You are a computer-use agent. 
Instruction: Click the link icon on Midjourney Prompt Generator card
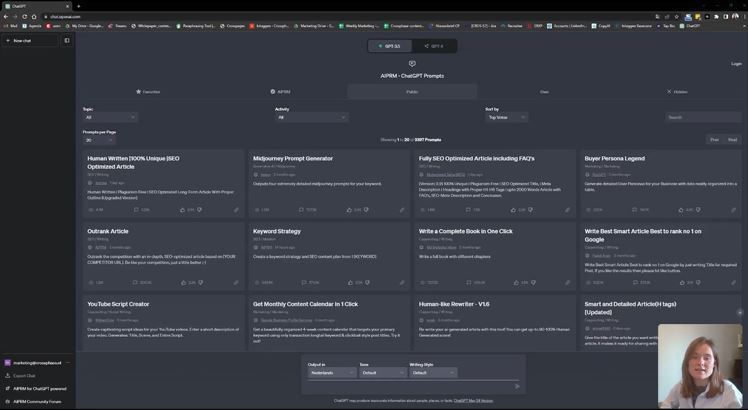tap(402, 210)
